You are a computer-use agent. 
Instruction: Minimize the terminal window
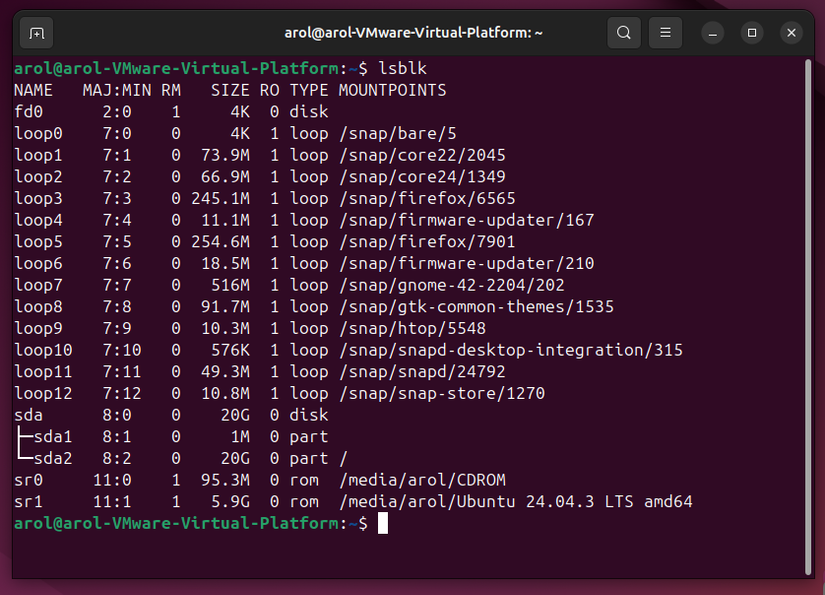tap(711, 33)
